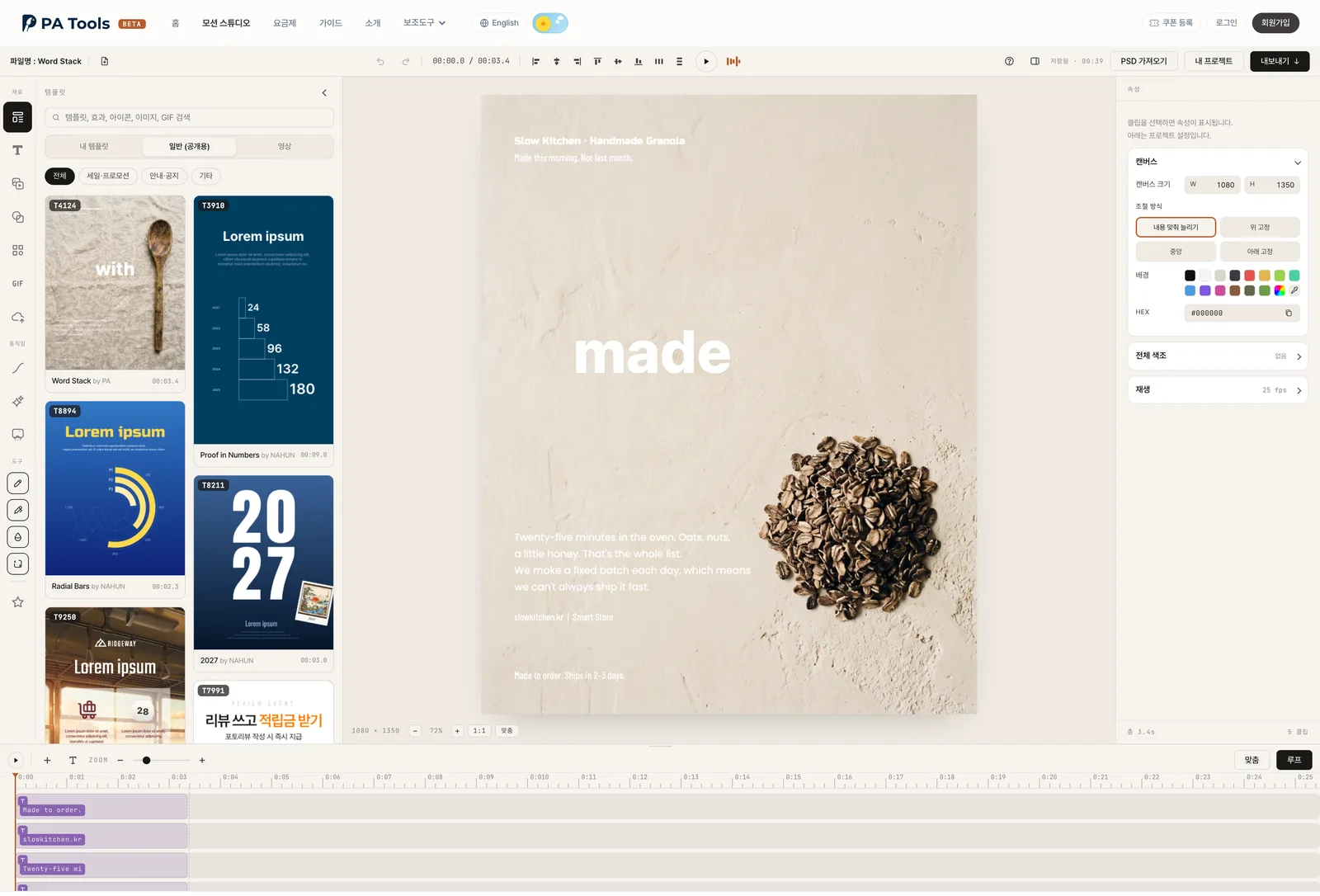This screenshot has width=1320, height=896.
Task: Open the '모션 스튜디오' menu item
Action: (x=226, y=23)
